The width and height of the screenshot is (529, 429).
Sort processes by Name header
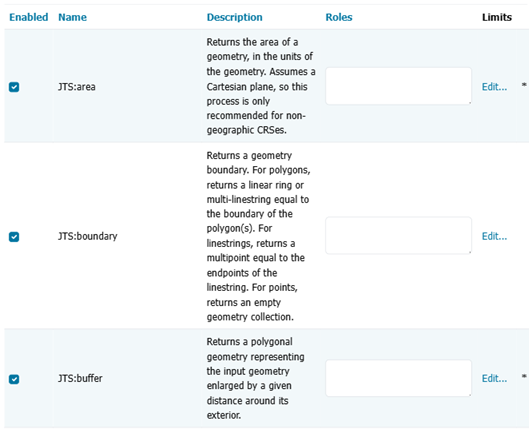click(72, 17)
